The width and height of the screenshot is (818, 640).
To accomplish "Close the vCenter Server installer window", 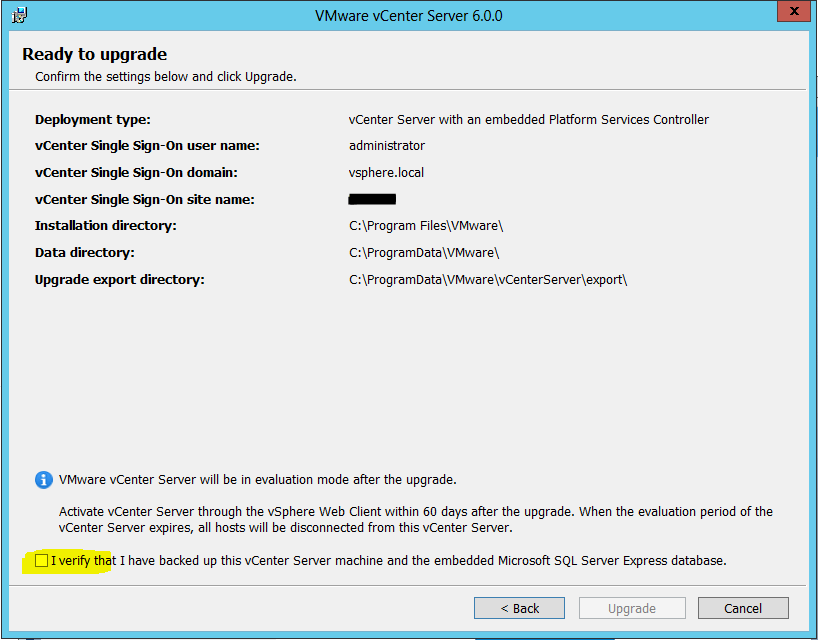I will [794, 11].
